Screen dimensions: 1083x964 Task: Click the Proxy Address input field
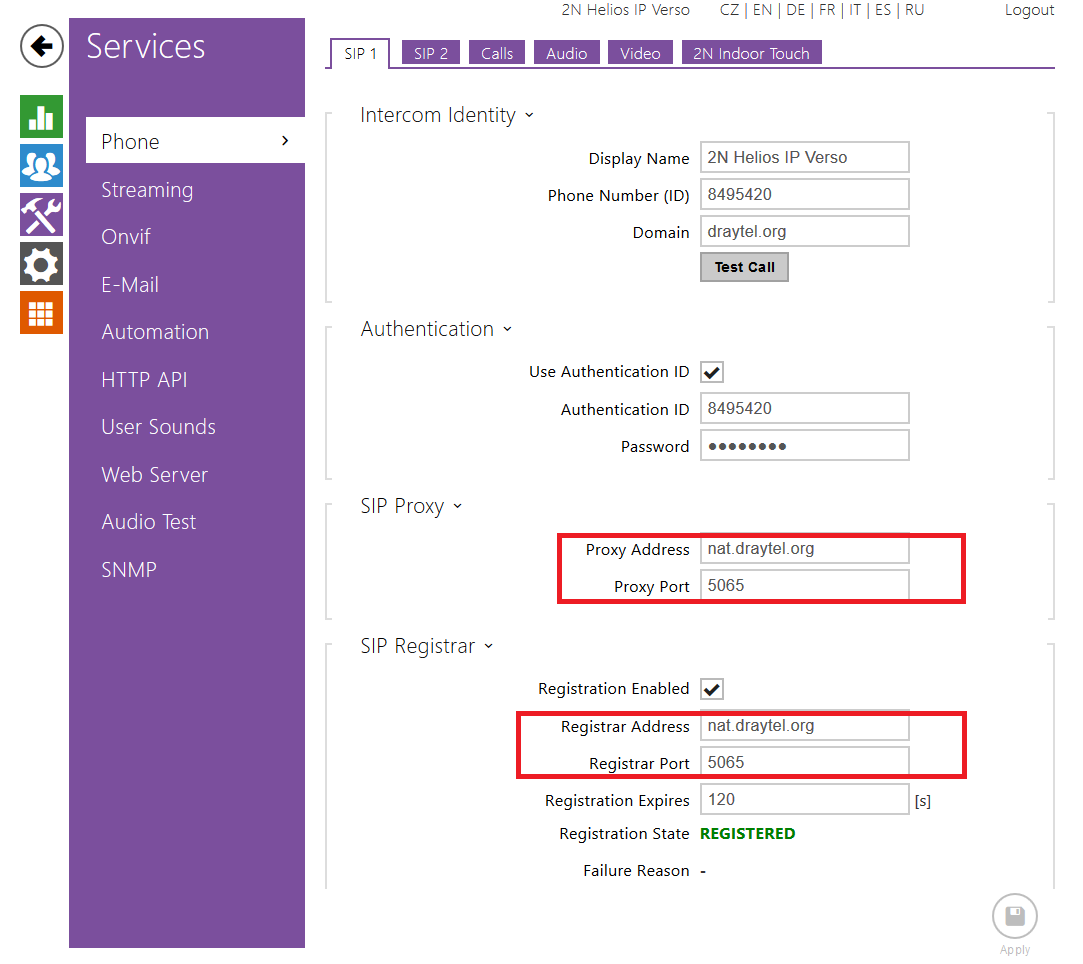(804, 549)
